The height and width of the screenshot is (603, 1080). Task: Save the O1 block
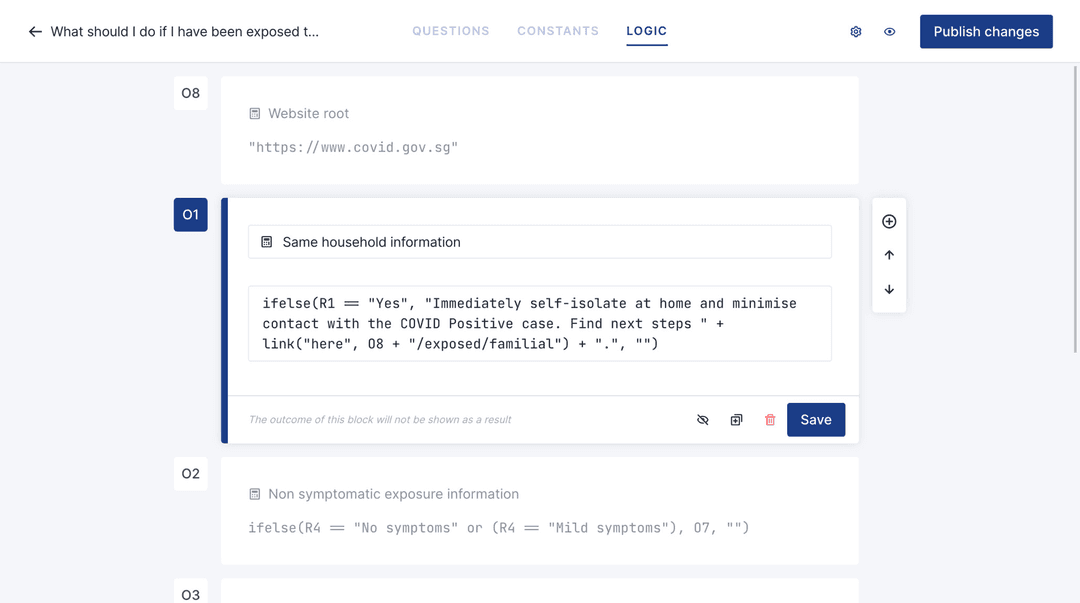coord(816,420)
